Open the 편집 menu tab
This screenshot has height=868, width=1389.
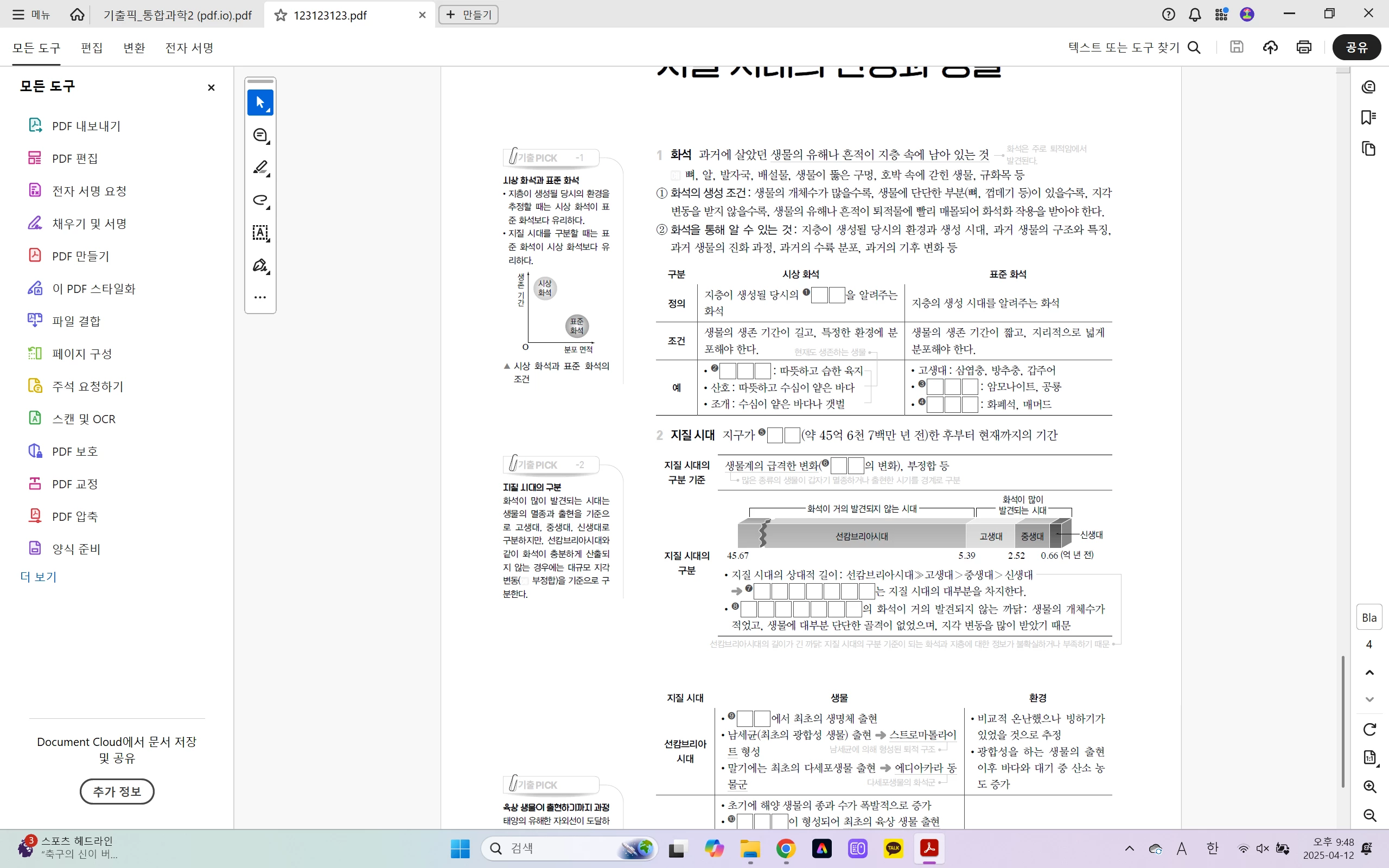pos(91,48)
